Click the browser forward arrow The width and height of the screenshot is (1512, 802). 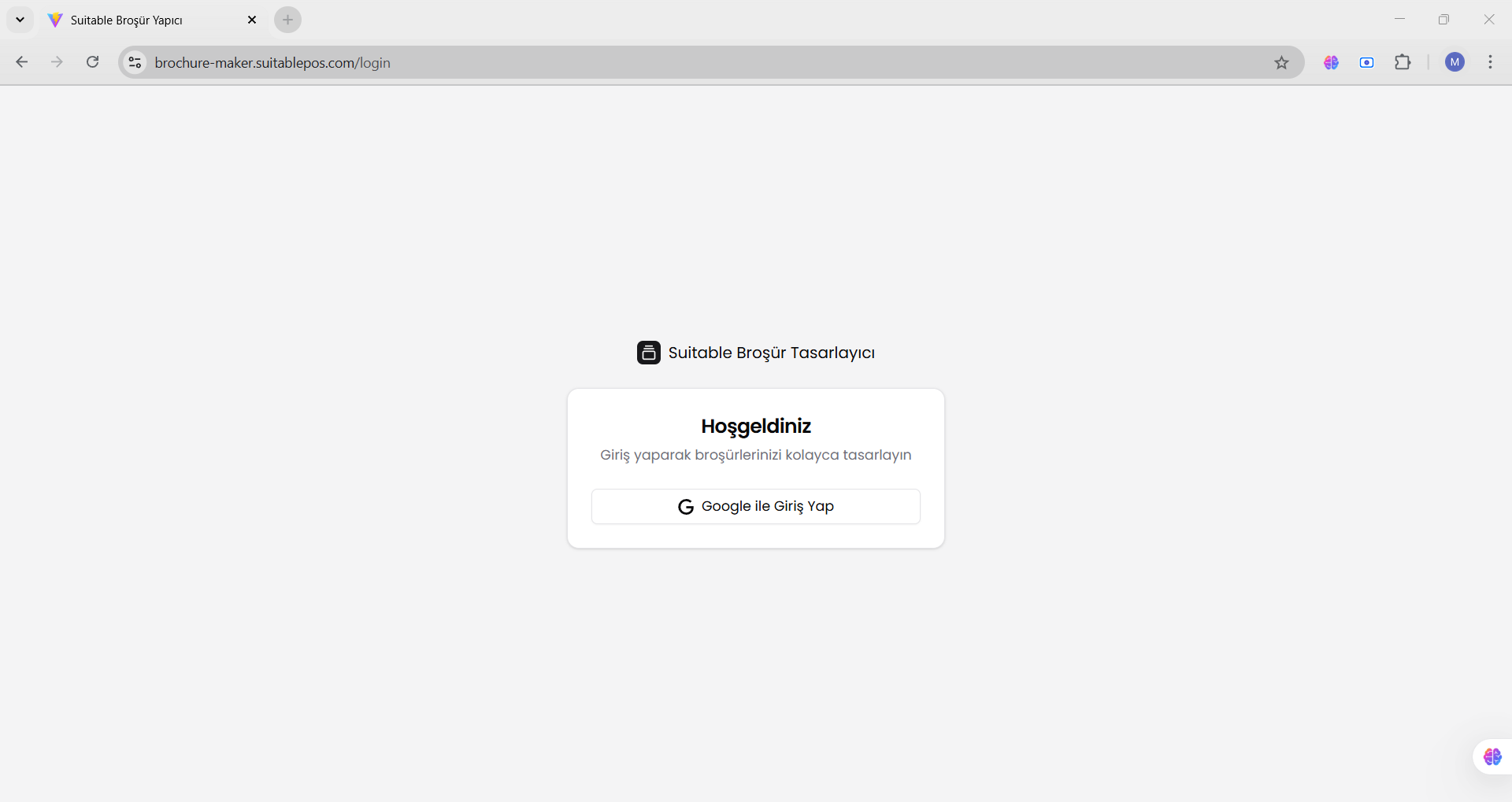57,62
